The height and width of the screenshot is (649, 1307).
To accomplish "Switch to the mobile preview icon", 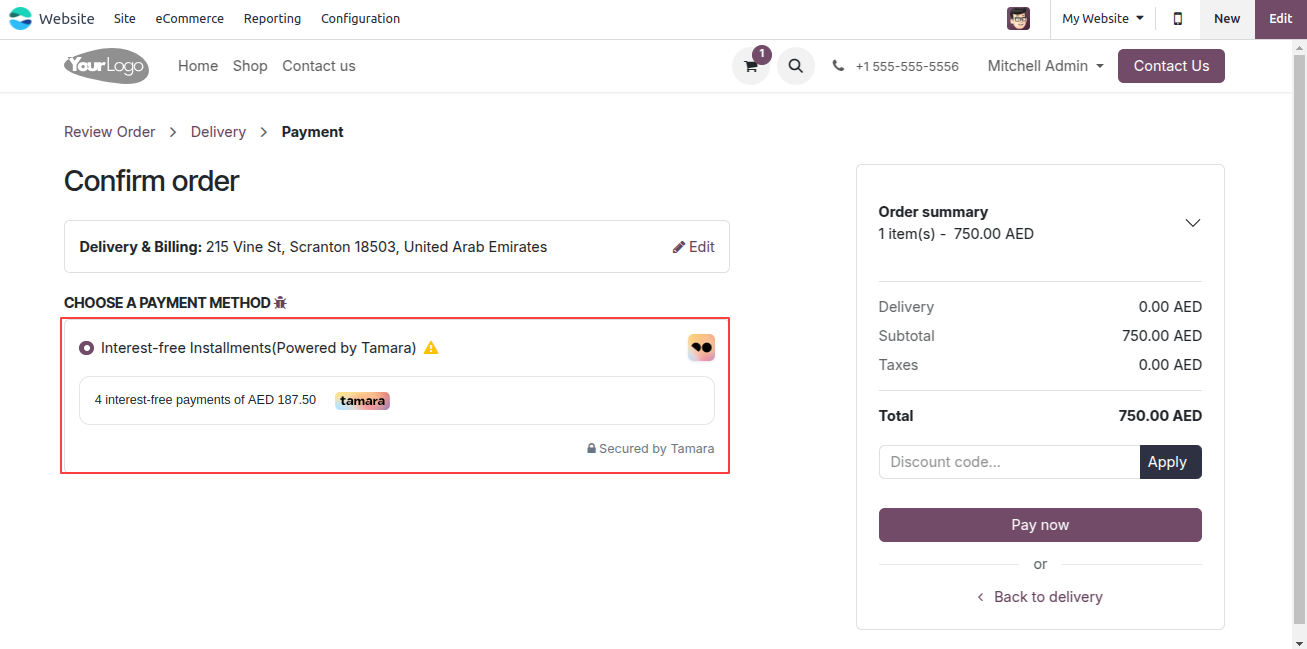I will tap(1178, 18).
